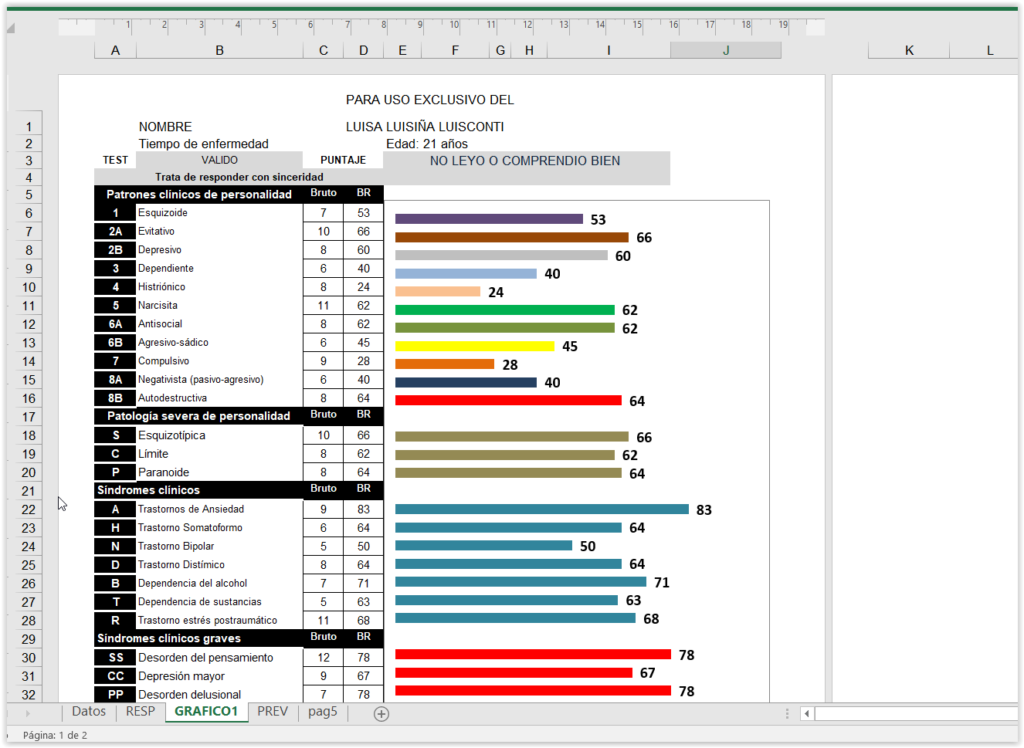Select the active GRAFICO1 sheet tab
The width and height of the screenshot is (1024, 748).
pos(206,712)
